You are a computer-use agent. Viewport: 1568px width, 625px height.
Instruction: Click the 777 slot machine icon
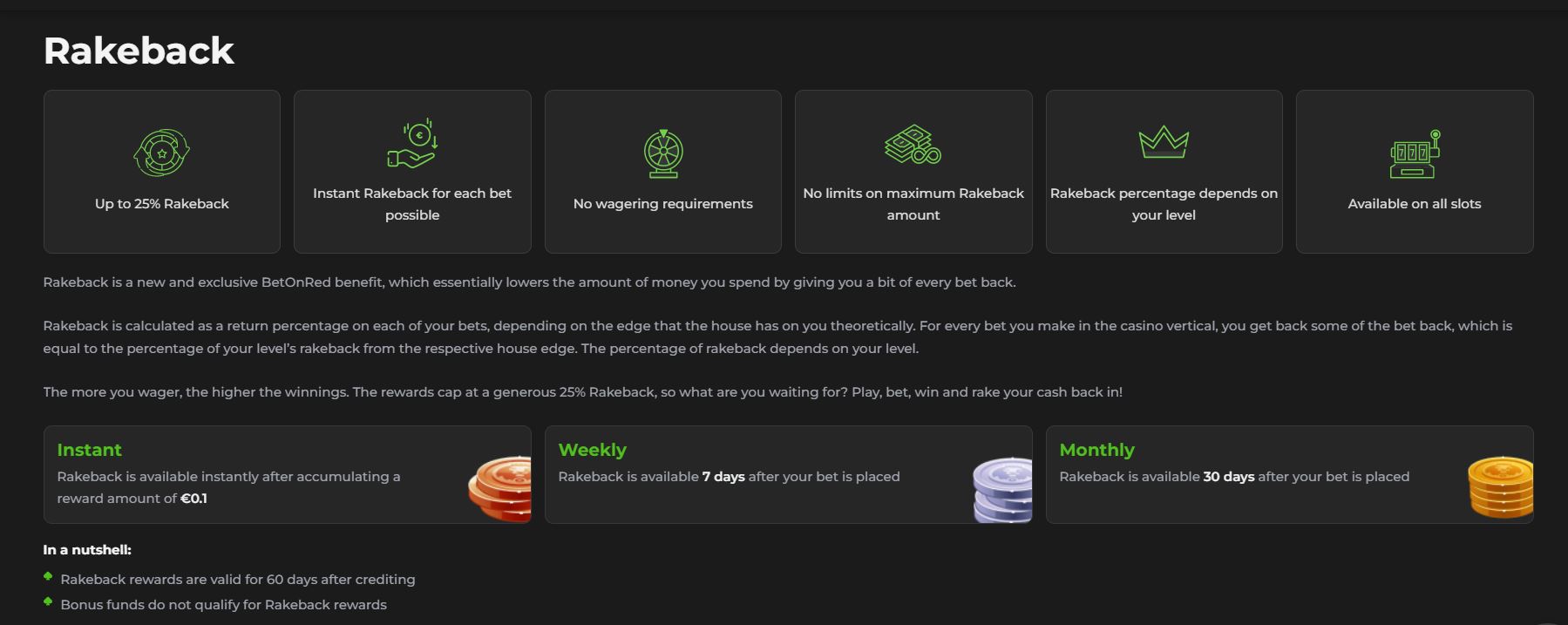1414,154
